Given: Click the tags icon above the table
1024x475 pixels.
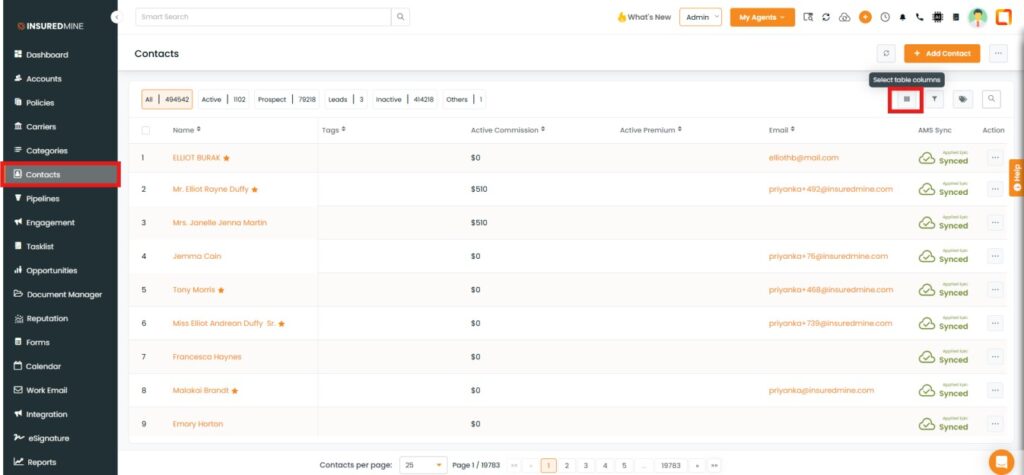Looking at the screenshot, I should [x=962, y=99].
